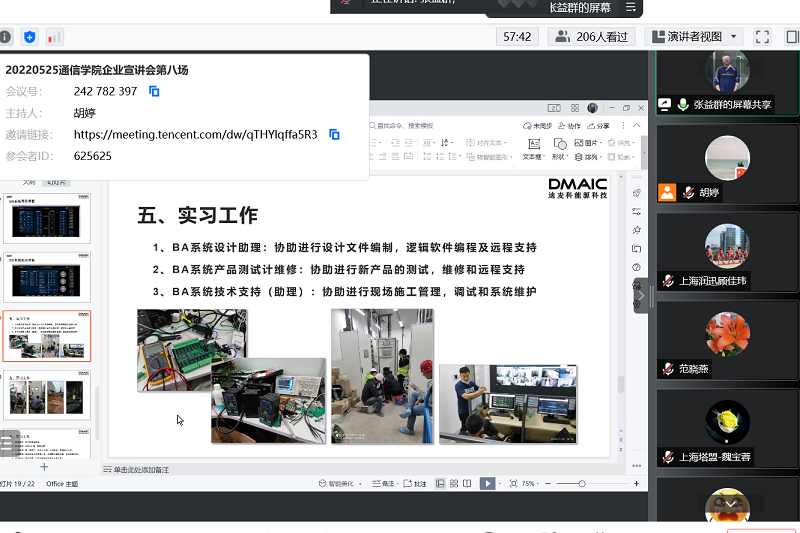This screenshot has width=800, height=533.
Task: Open the help icon in right sidebar
Action: (x=636, y=267)
